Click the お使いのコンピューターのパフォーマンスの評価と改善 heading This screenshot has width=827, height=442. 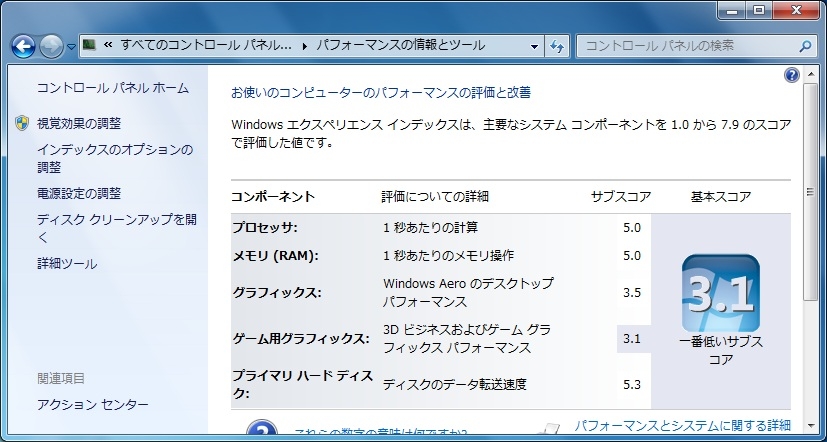click(381, 93)
